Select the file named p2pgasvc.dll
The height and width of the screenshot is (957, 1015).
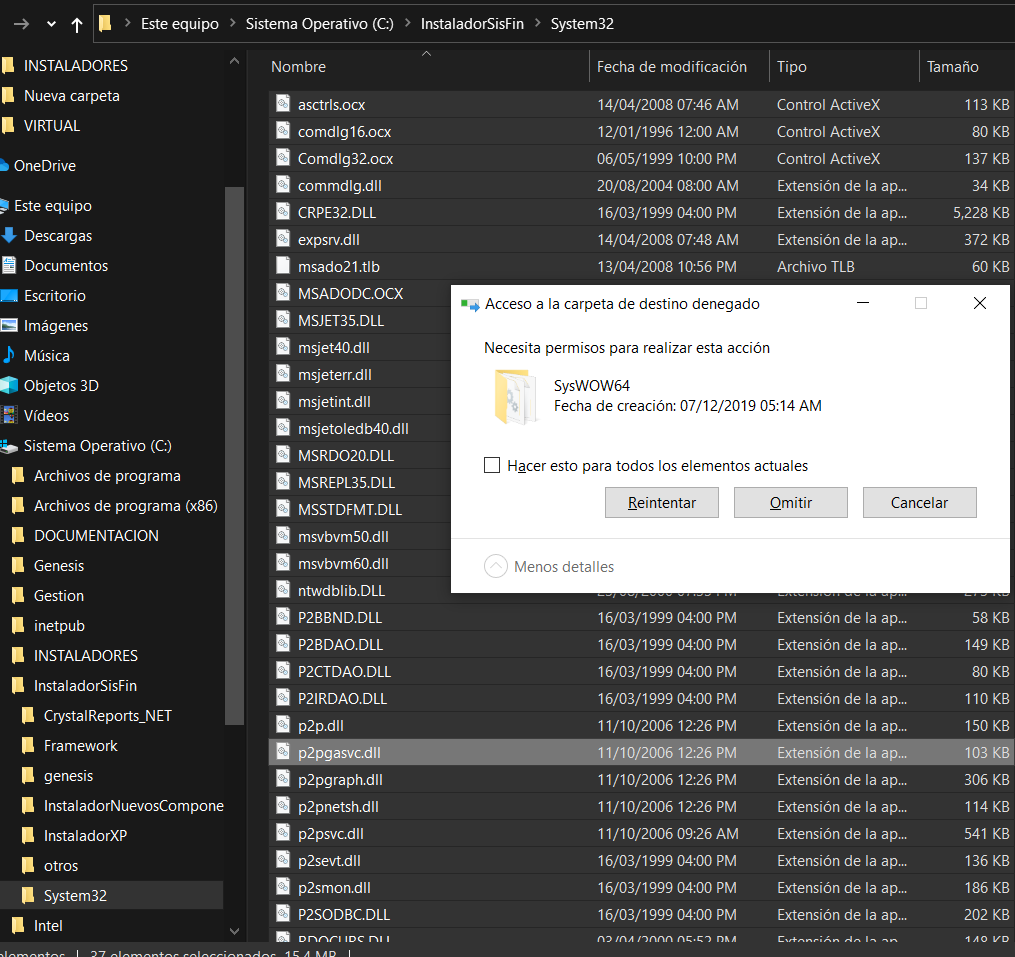[x=339, y=752]
